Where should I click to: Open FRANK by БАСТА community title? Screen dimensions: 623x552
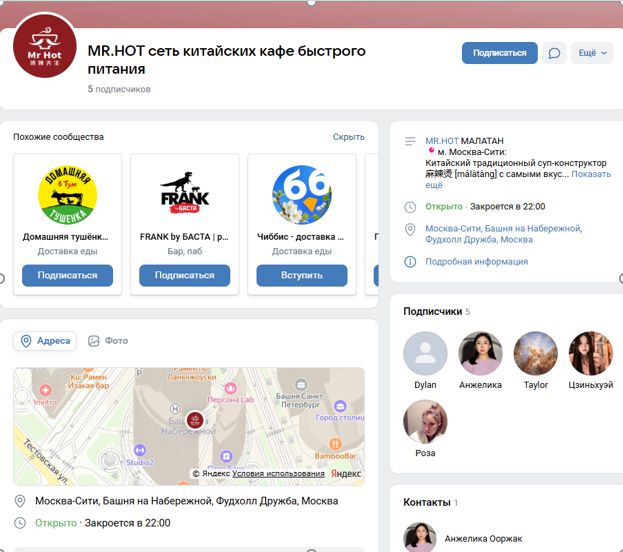184,237
